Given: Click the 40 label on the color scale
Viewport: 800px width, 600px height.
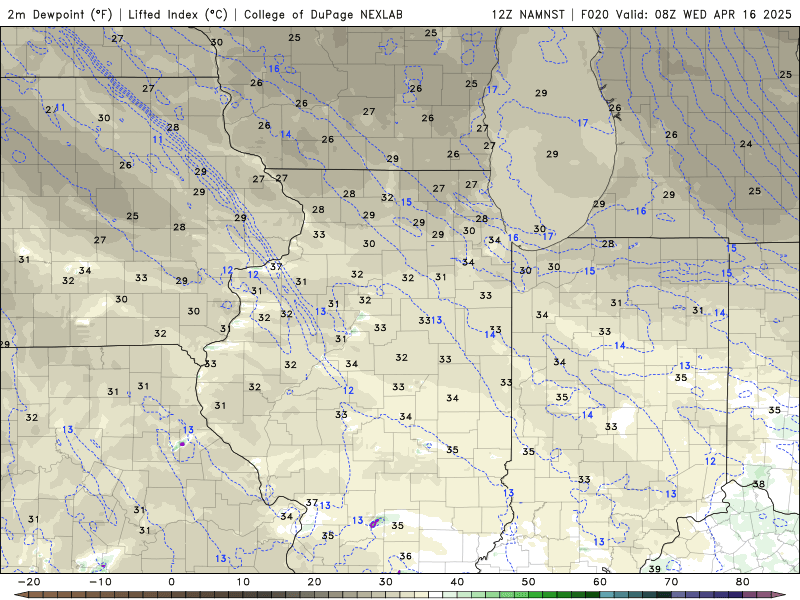Looking at the screenshot, I should pos(457,582).
